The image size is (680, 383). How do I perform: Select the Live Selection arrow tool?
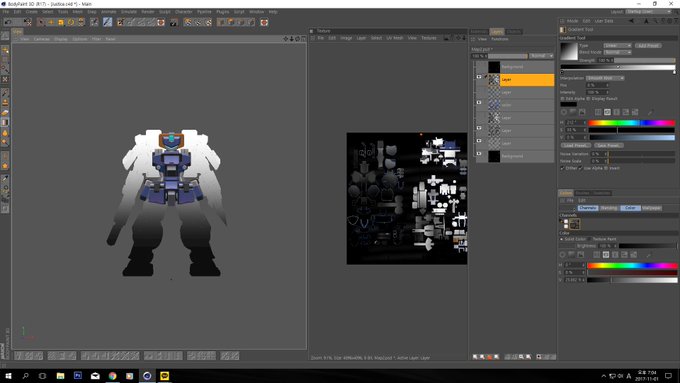tap(41, 22)
